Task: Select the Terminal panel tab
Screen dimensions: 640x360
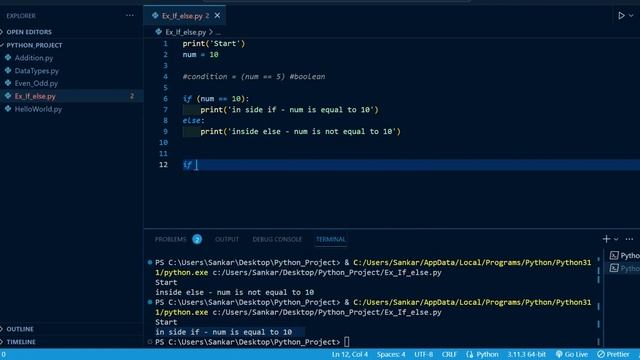Action: 331,239
